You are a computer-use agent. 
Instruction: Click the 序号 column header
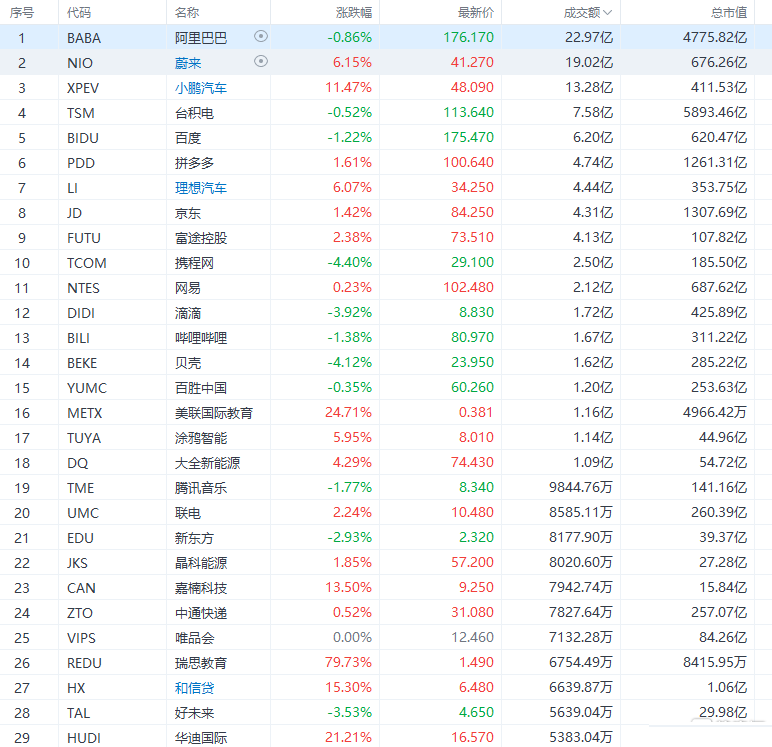pos(22,12)
